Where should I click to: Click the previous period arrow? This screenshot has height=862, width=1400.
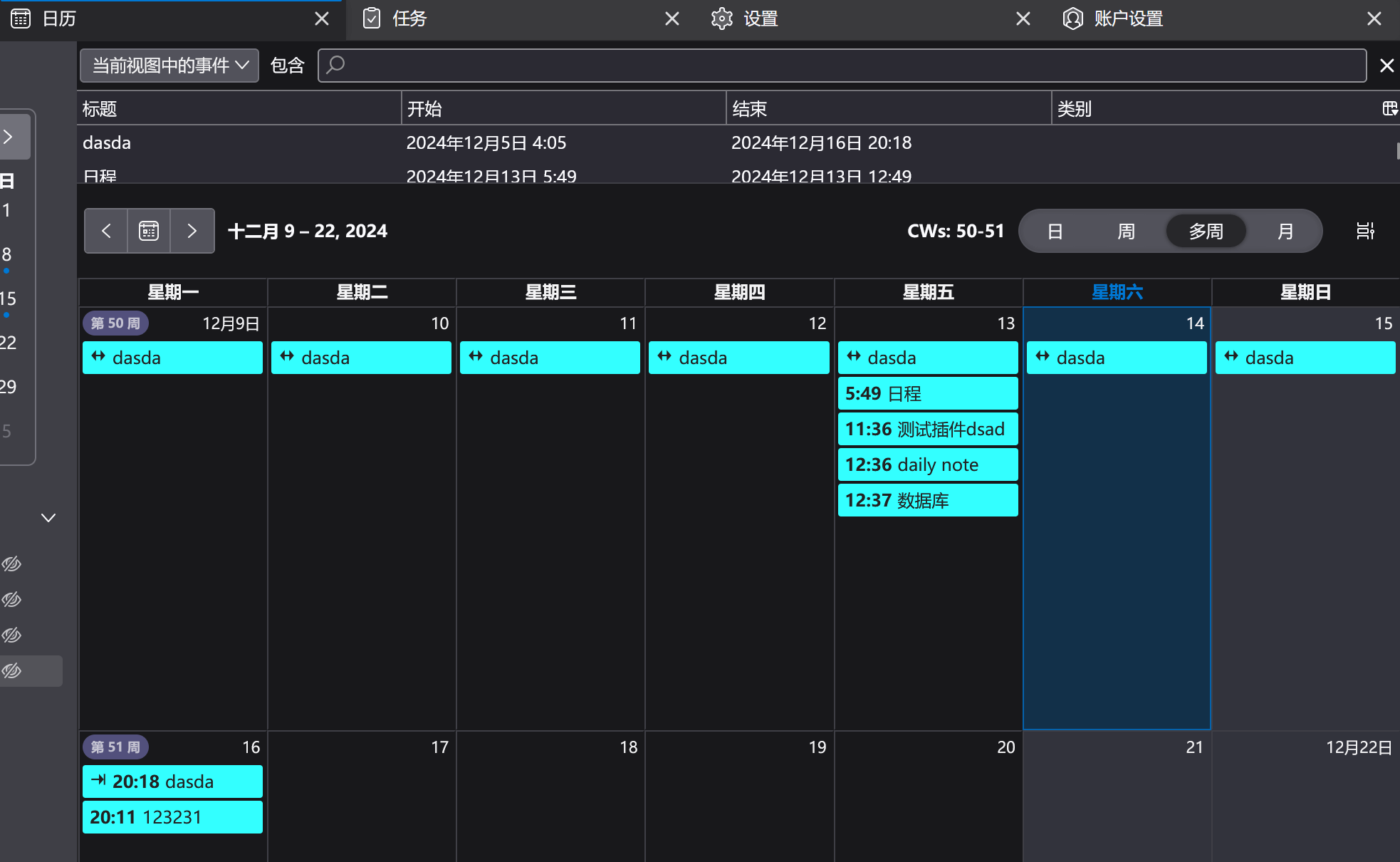pos(106,231)
